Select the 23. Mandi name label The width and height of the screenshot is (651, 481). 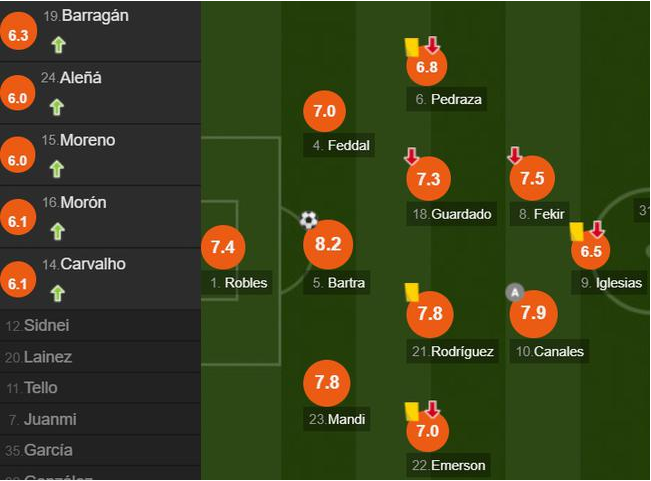(x=337, y=419)
